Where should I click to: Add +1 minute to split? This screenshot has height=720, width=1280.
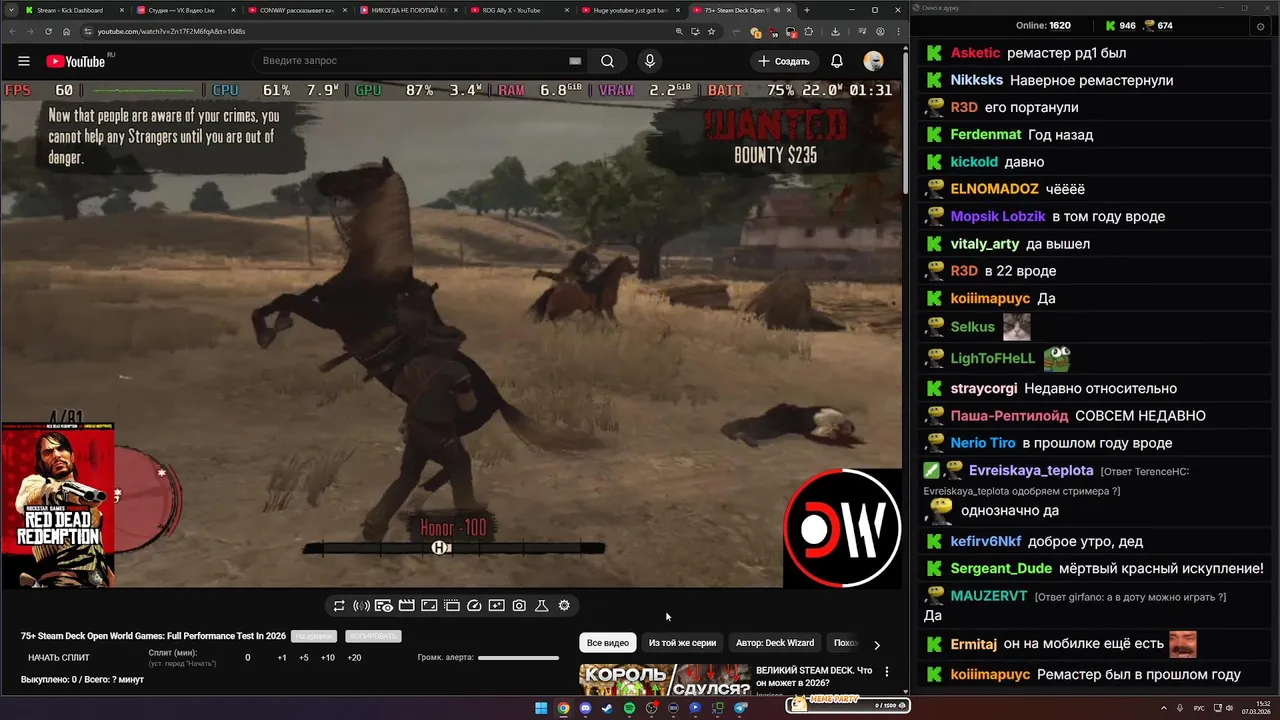tap(282, 658)
